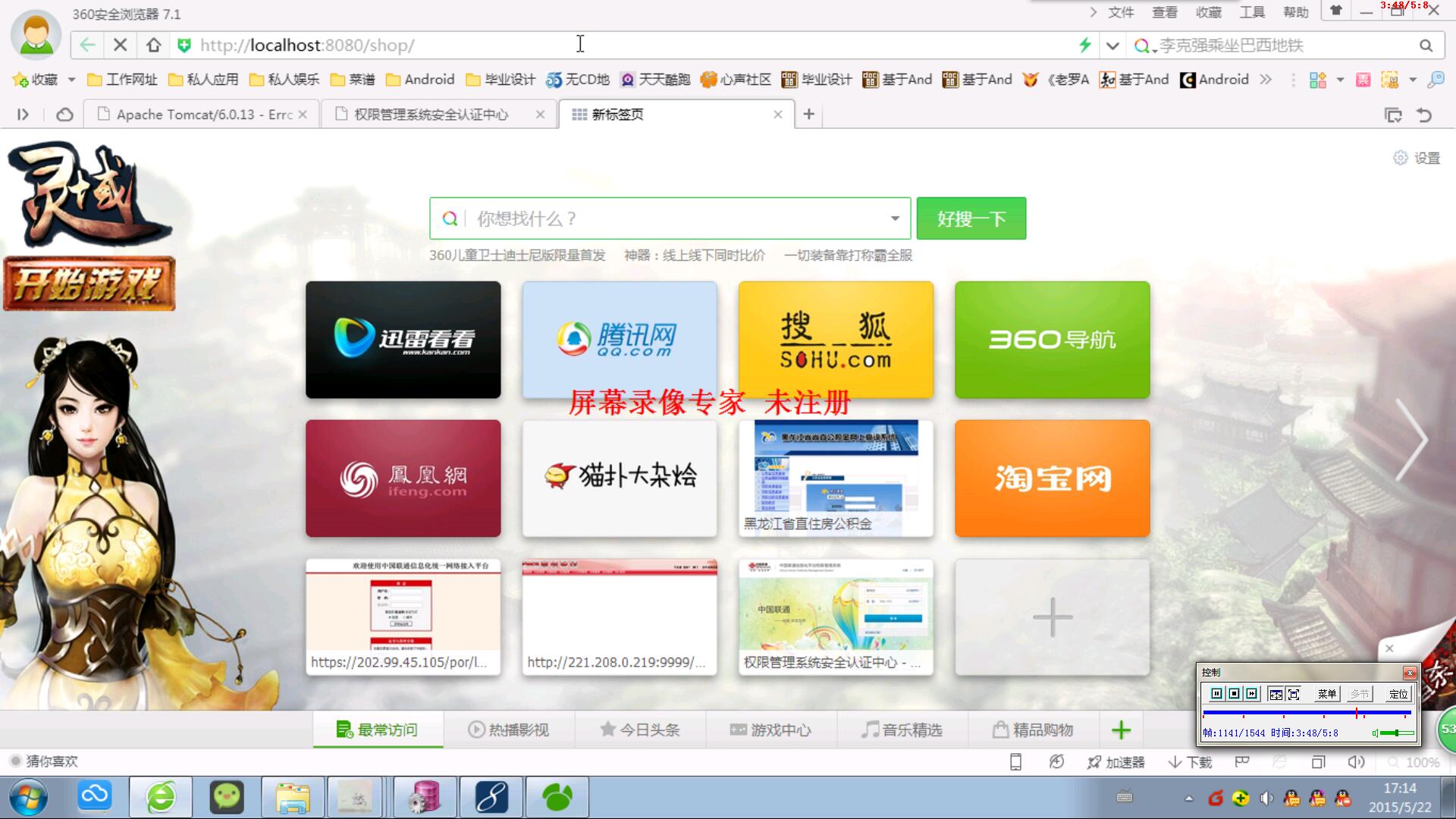
Task: Stop page loading with the X button
Action: pos(120,45)
